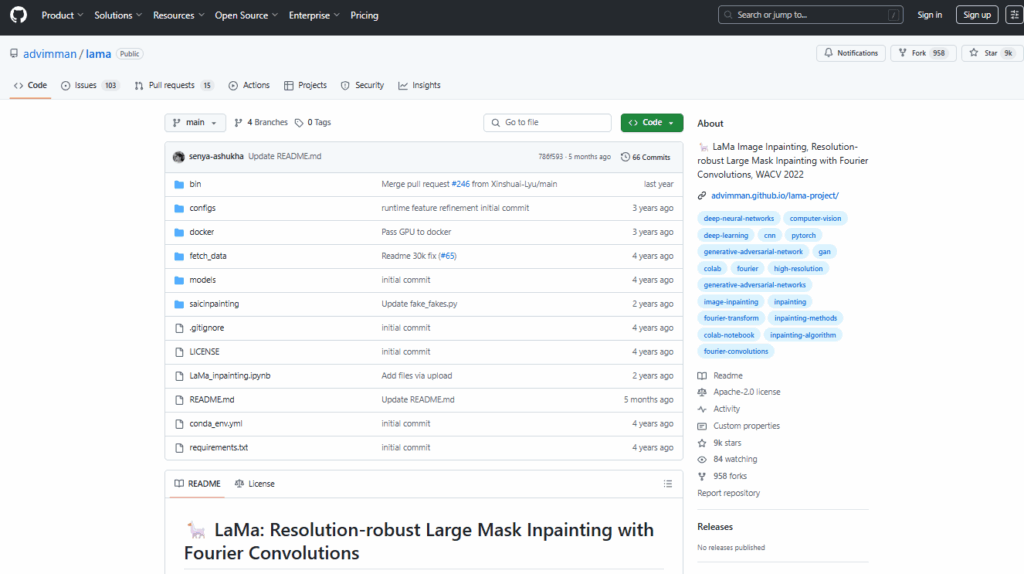Click the bin folder icon
1024x574 pixels.
(179, 184)
